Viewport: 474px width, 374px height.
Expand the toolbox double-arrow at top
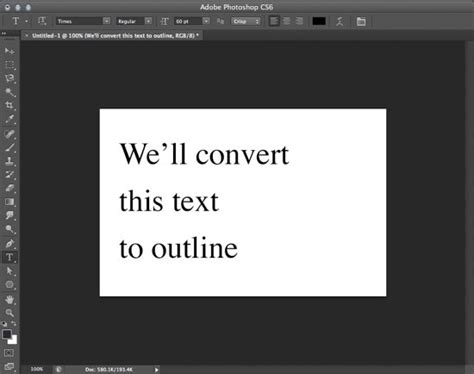tap(4, 33)
